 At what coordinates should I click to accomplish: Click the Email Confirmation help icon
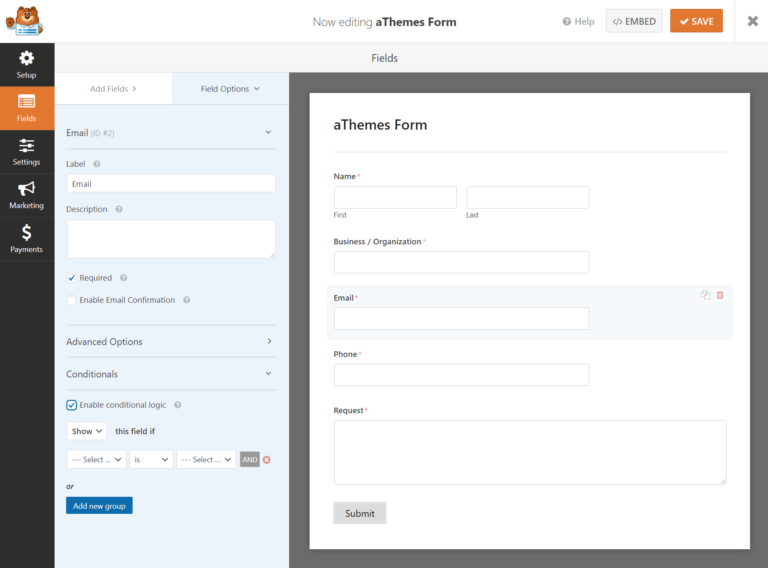click(187, 300)
